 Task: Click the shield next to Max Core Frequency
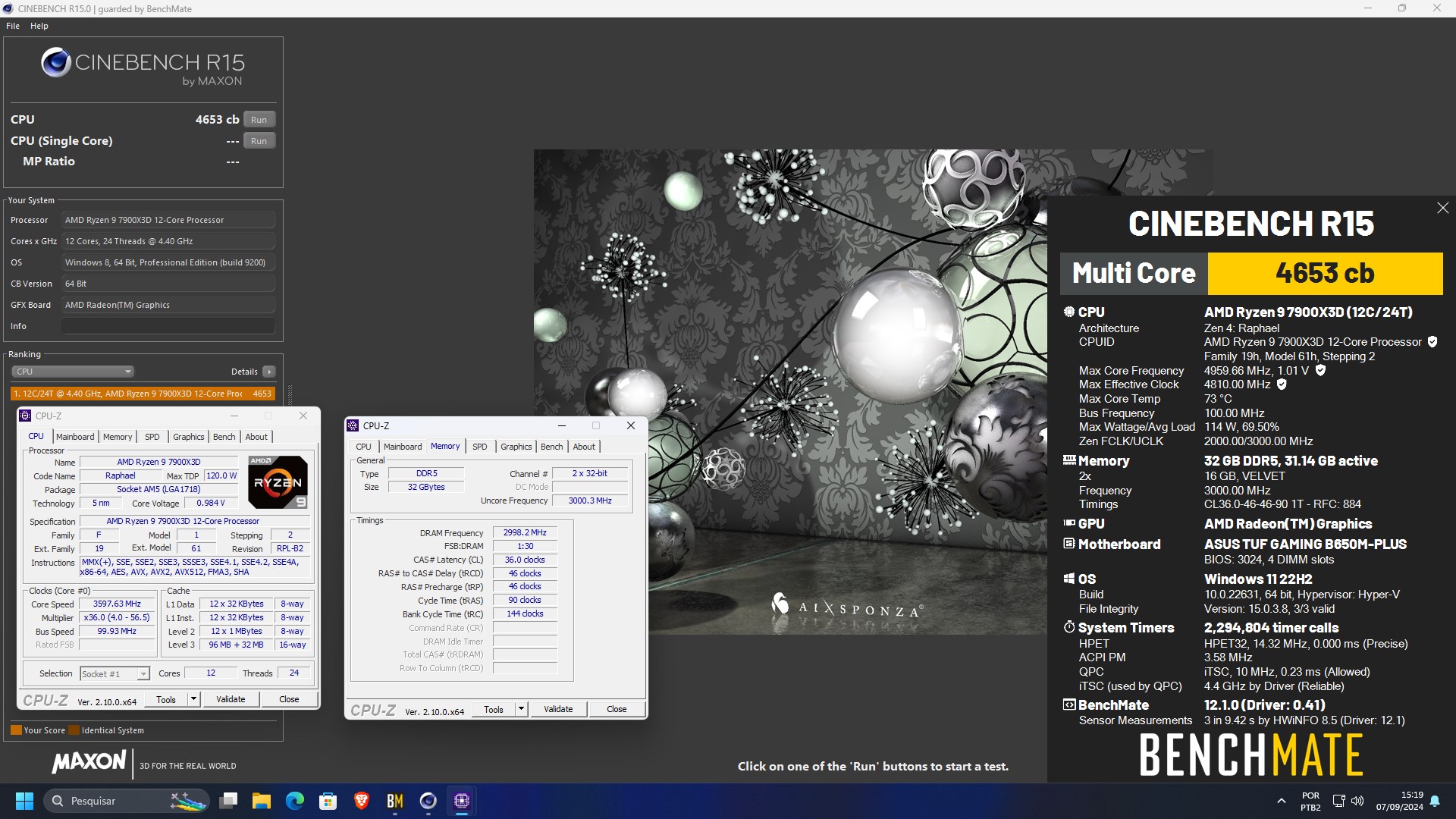1320,370
